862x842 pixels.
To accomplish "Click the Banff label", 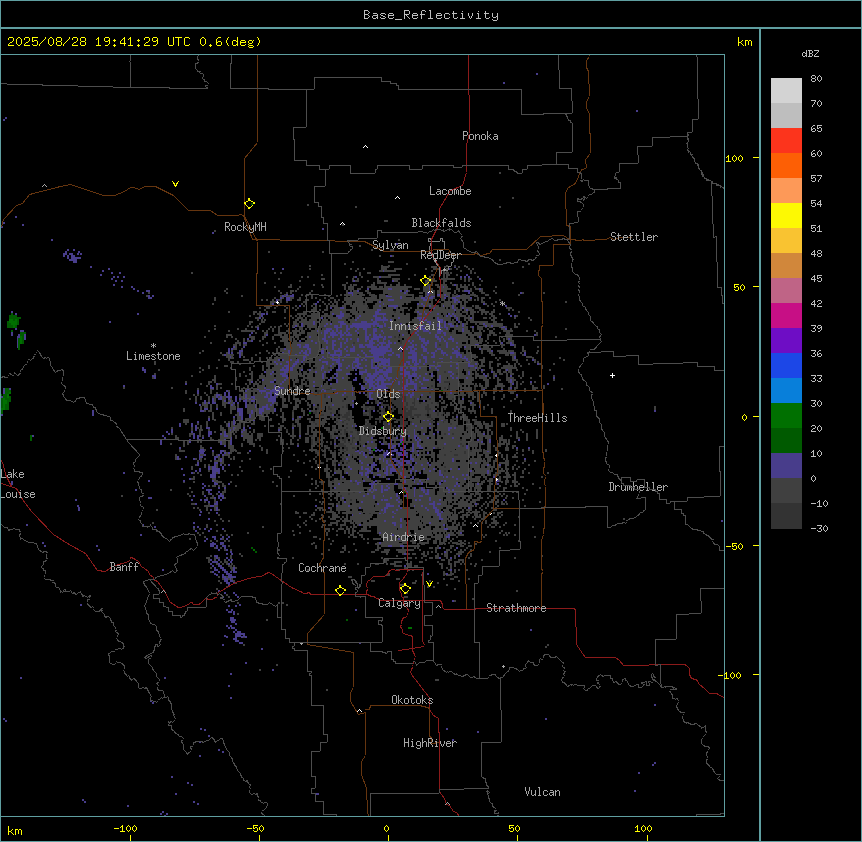I will click(124, 567).
